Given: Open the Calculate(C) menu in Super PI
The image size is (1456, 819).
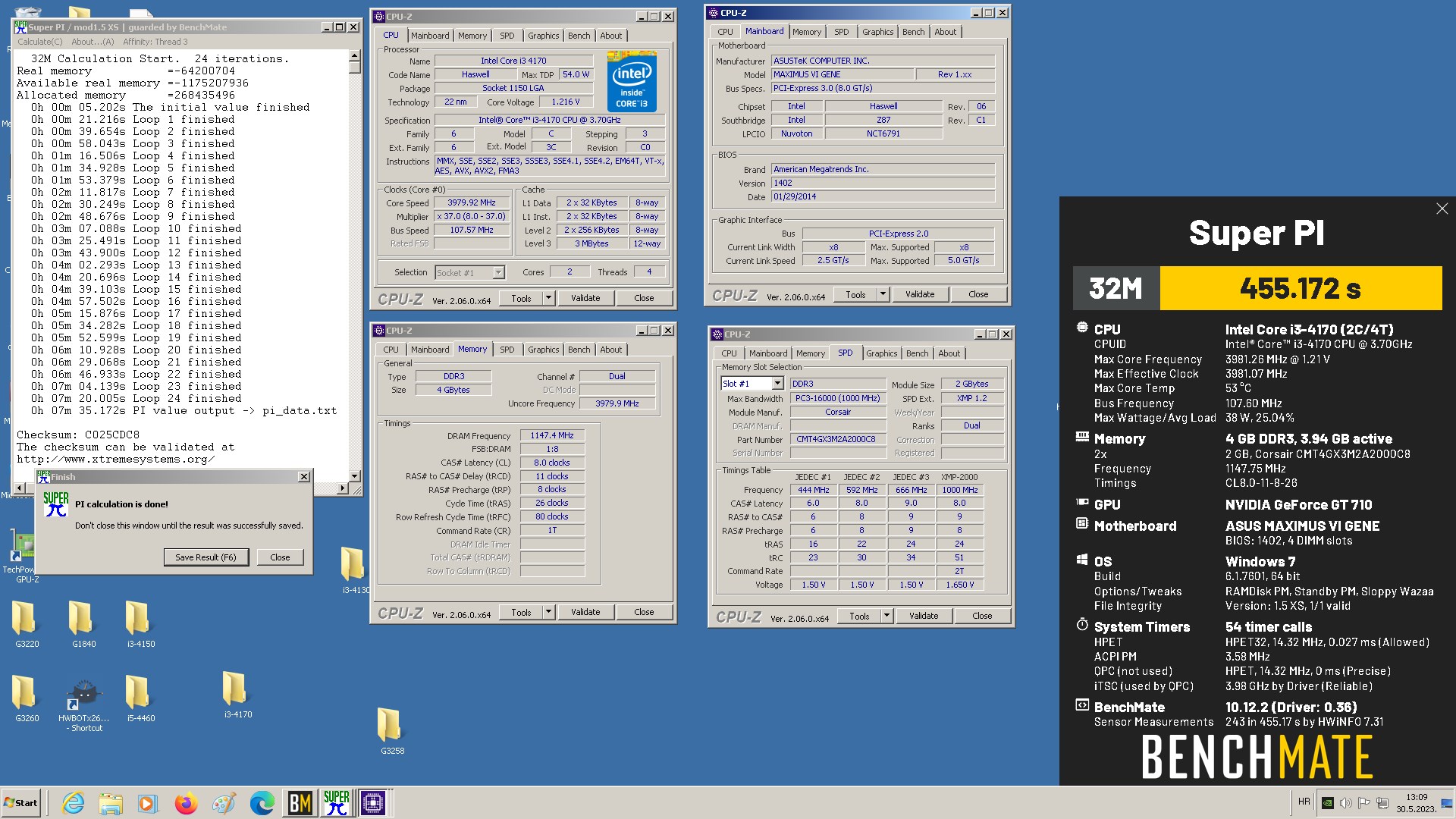Looking at the screenshot, I should pyautogui.click(x=40, y=42).
